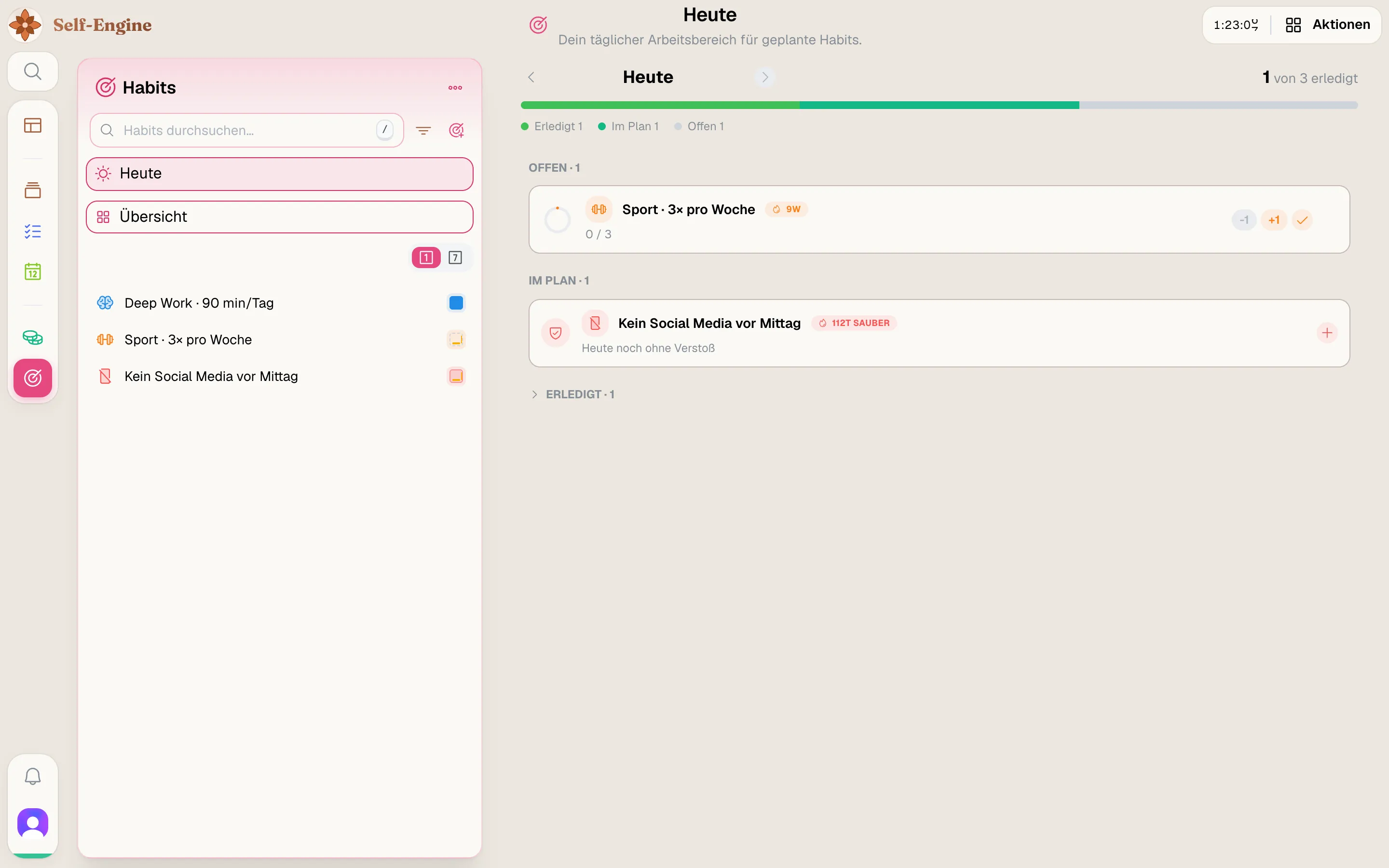This screenshot has width=1389, height=868.
Task: Open the stacked cards icon in sidebar
Action: [33, 190]
